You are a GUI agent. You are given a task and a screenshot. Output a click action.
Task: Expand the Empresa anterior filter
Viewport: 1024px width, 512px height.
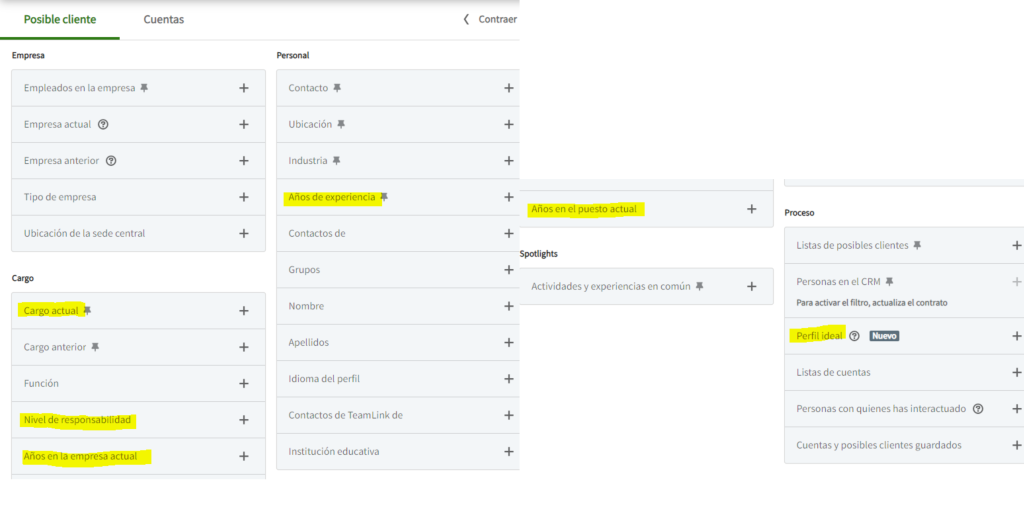pos(244,161)
